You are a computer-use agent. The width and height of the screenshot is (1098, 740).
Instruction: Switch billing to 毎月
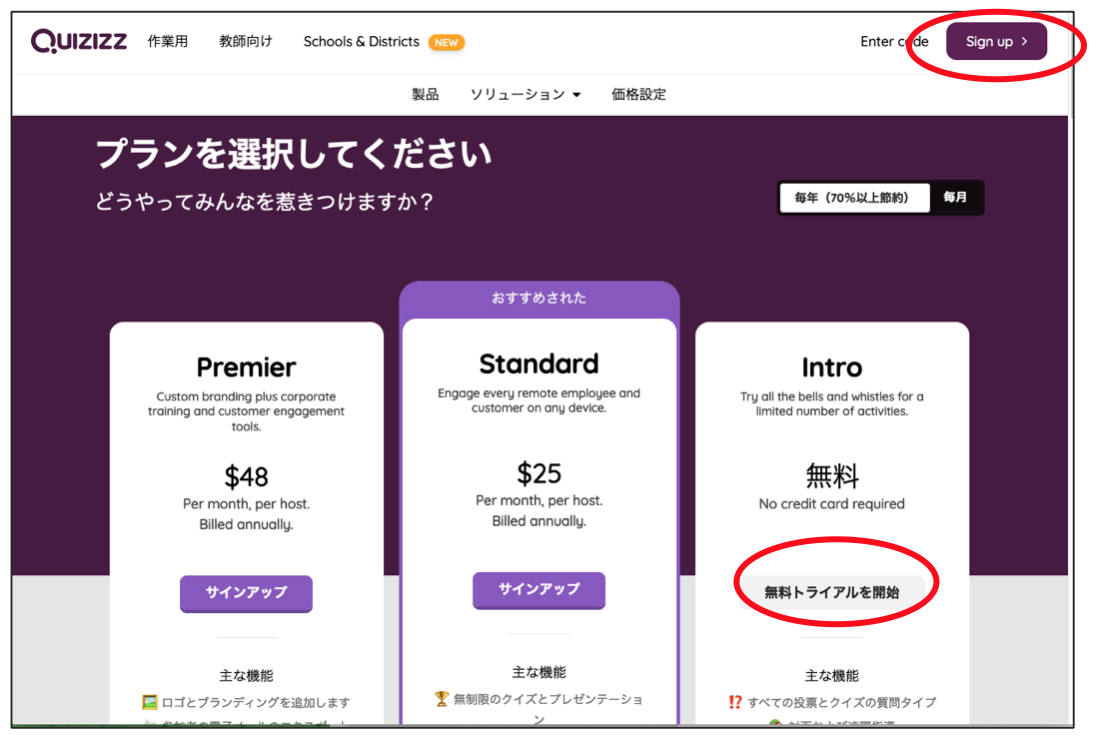[x=955, y=198]
